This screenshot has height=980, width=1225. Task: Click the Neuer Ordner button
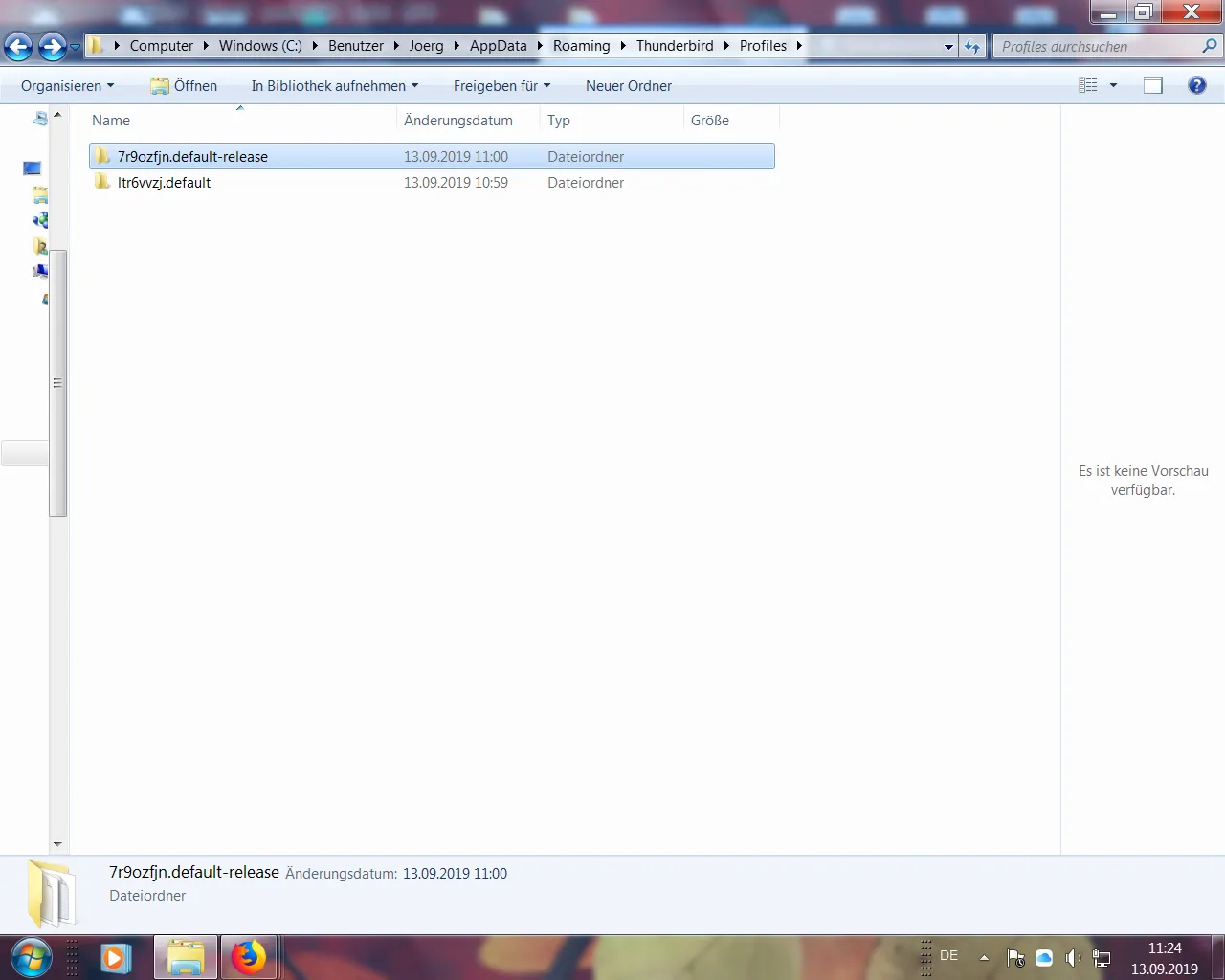[x=629, y=85]
